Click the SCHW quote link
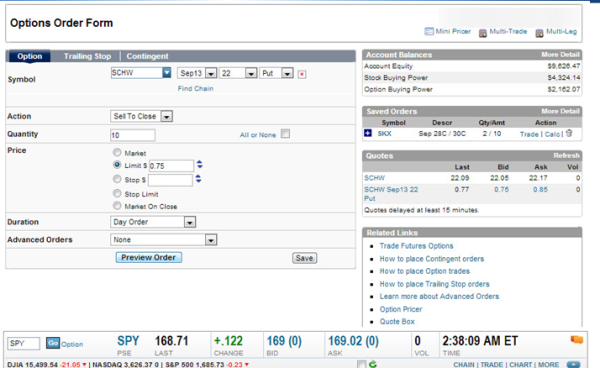This screenshot has height=368, width=600. pos(375,178)
